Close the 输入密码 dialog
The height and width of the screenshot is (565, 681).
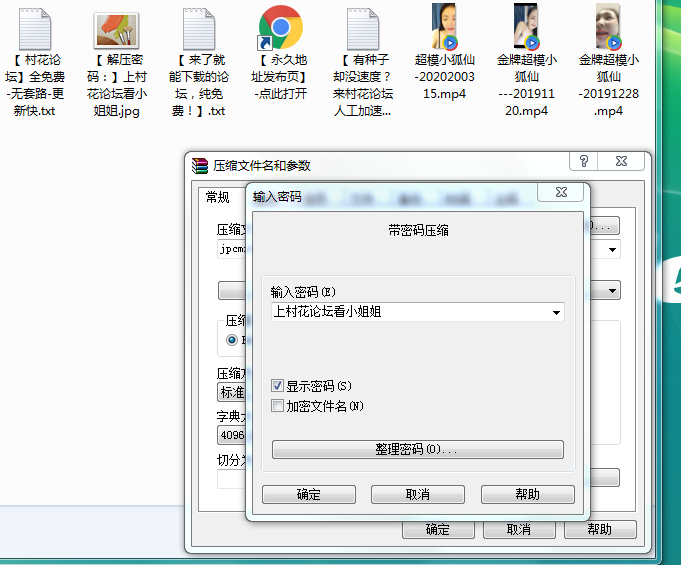561,192
